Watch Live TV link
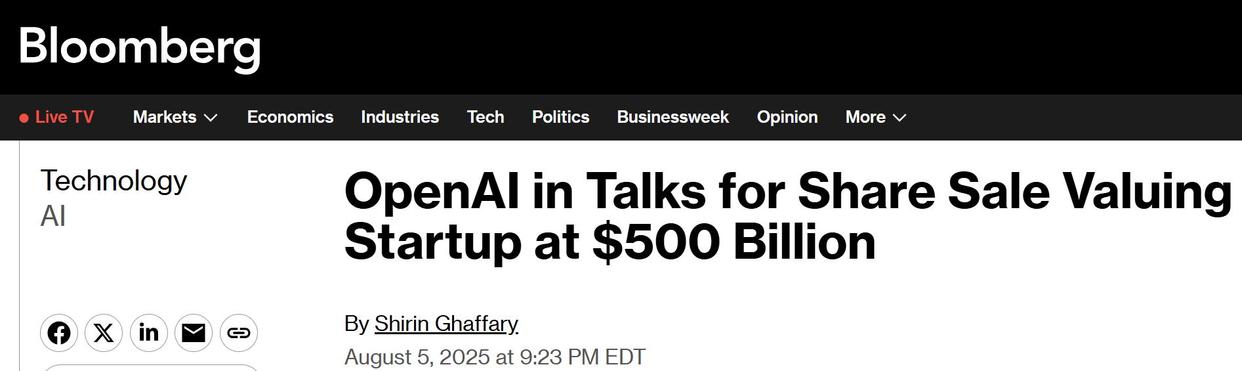This screenshot has height=371, width=1242. (56, 117)
